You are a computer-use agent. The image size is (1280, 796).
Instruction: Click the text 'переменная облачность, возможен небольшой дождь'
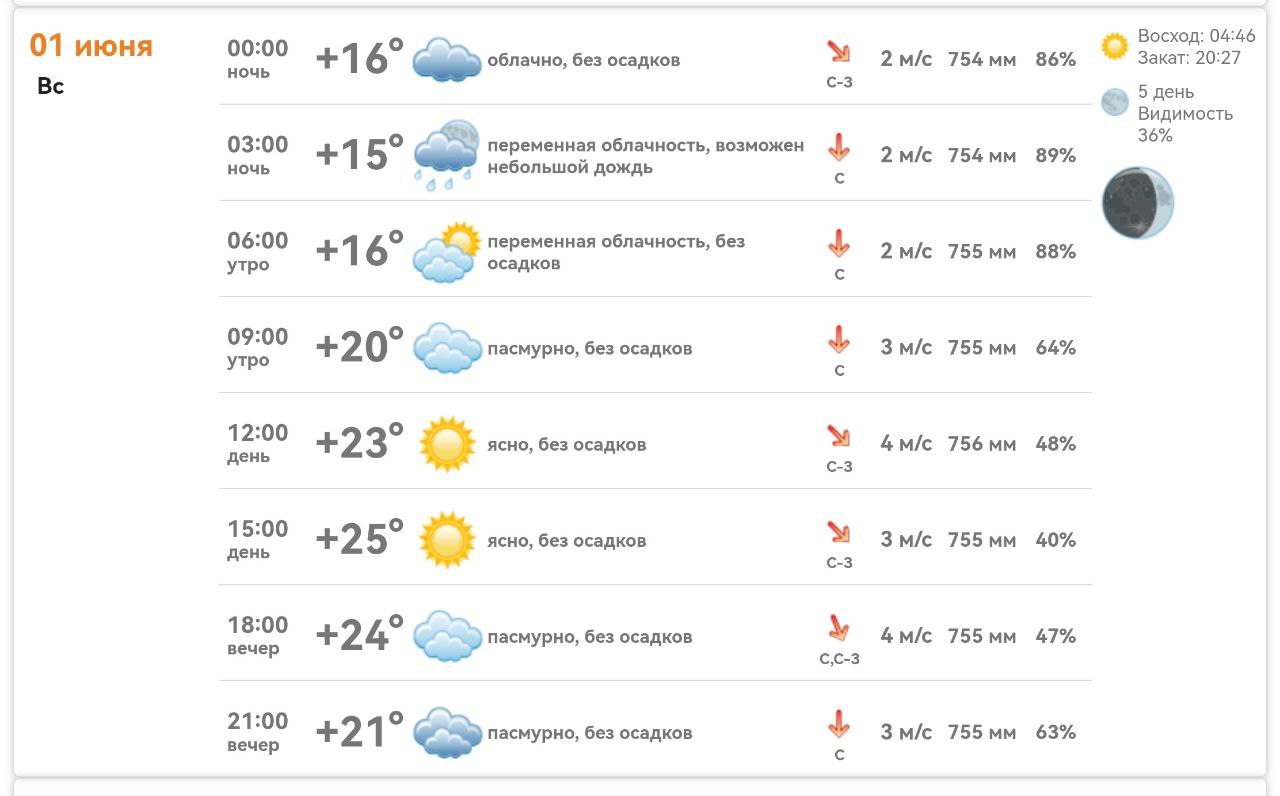click(x=646, y=156)
